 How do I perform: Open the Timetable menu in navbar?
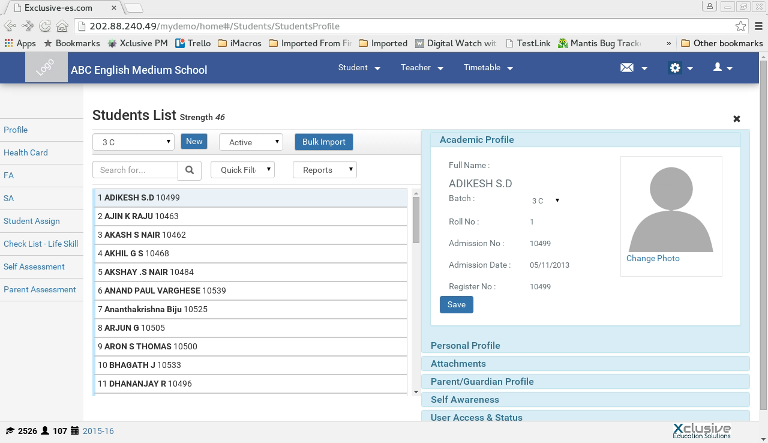point(487,68)
